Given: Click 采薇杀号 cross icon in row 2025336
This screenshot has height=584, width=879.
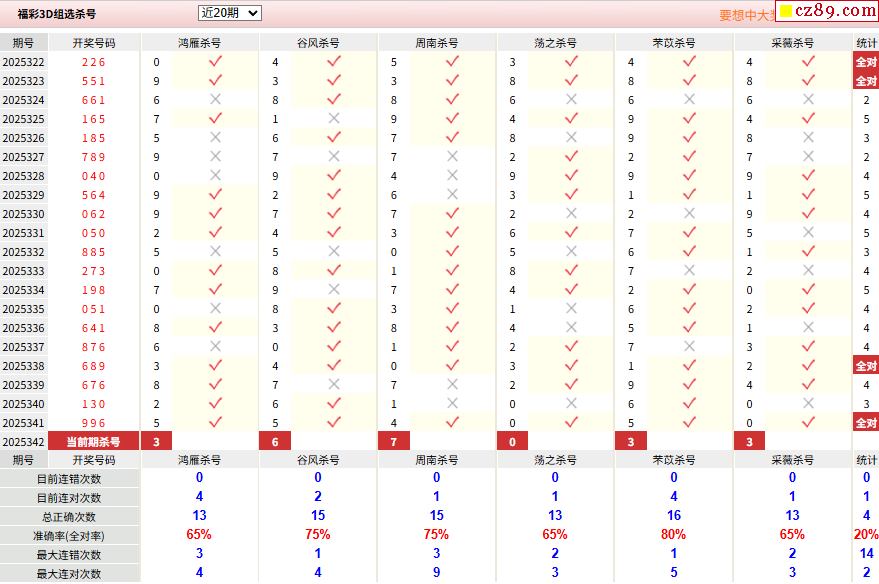Looking at the screenshot, I should coord(808,328).
